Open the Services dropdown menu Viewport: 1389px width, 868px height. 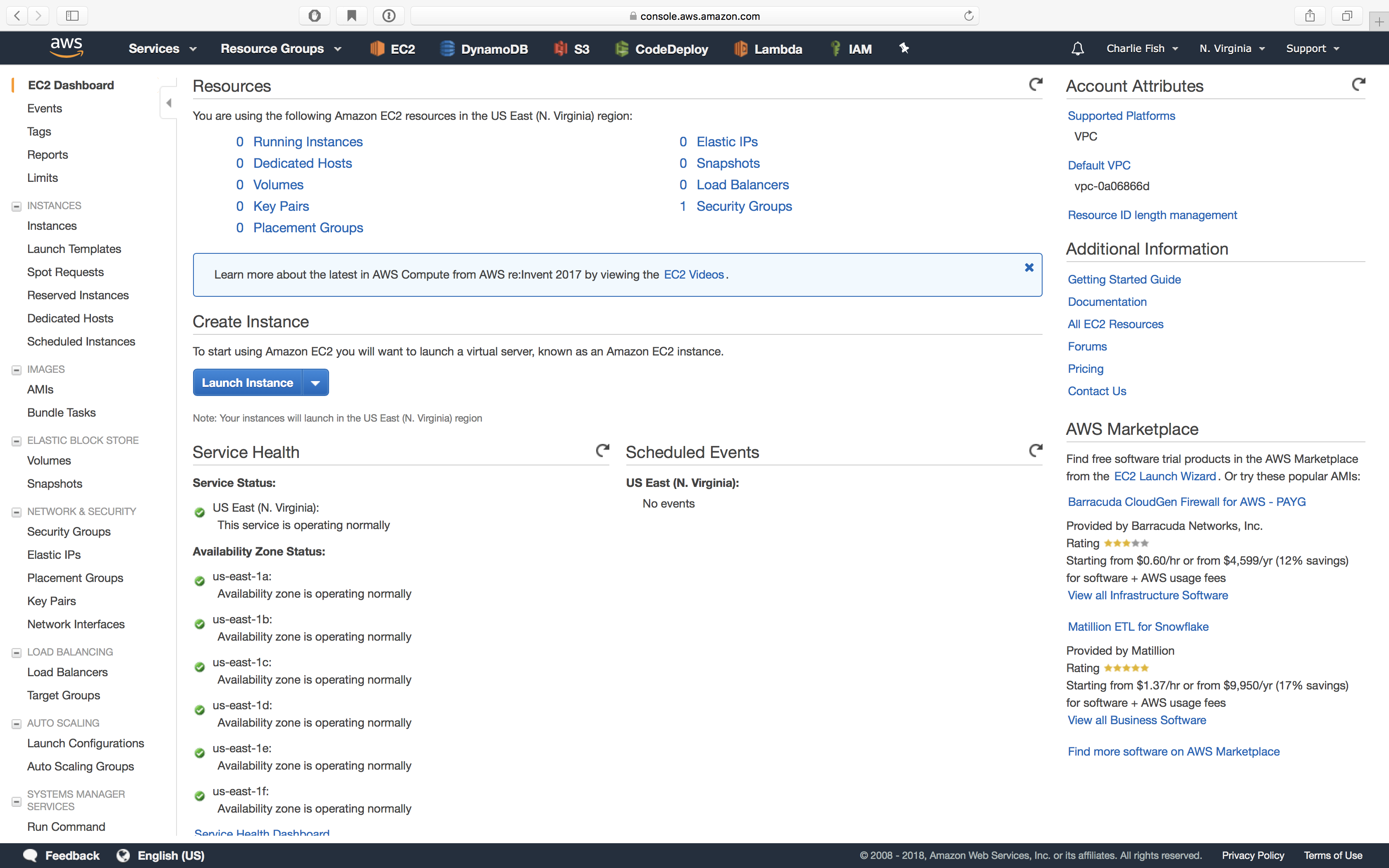coord(162,49)
